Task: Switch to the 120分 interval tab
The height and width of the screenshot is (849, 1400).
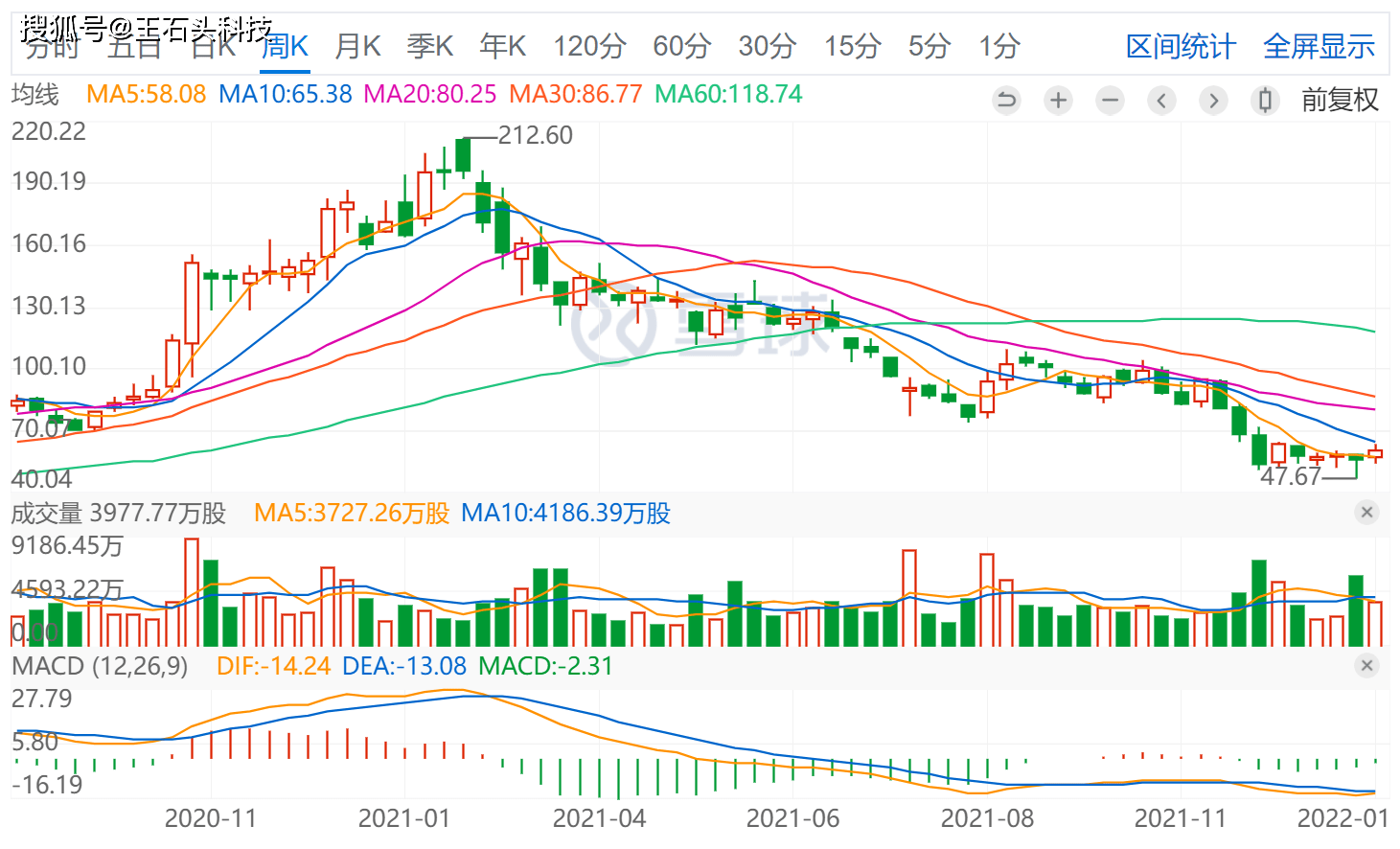Action: point(589,46)
